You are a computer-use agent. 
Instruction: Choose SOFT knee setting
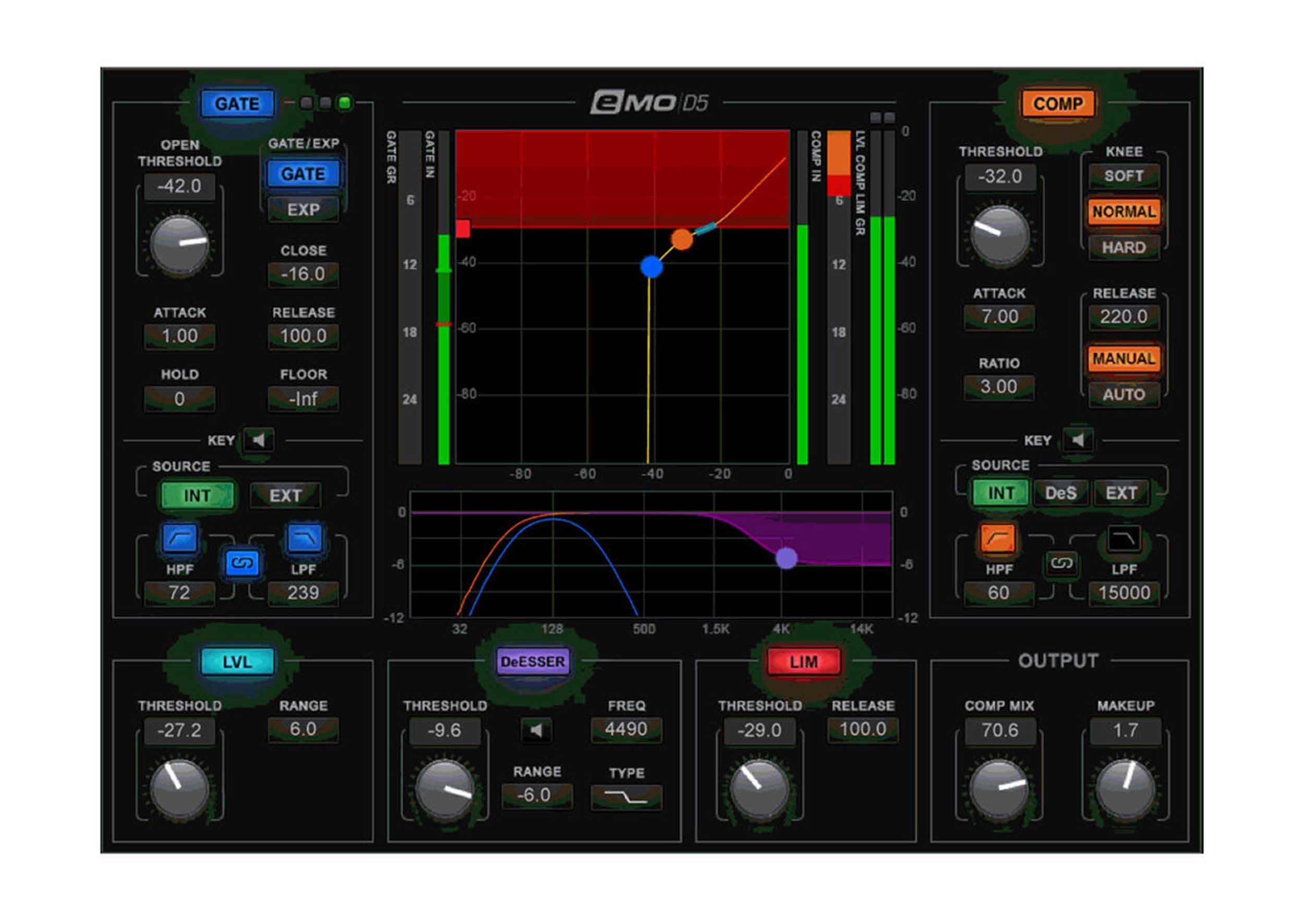tap(1124, 176)
